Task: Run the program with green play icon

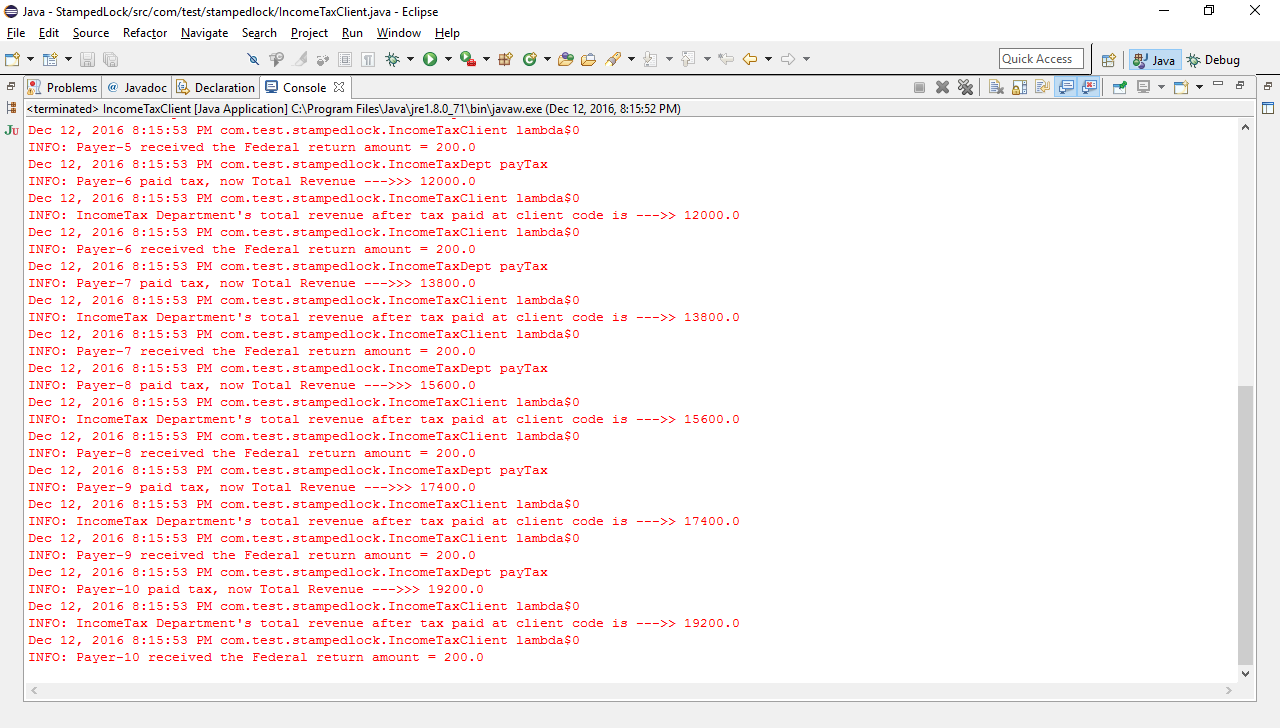Action: (430, 60)
